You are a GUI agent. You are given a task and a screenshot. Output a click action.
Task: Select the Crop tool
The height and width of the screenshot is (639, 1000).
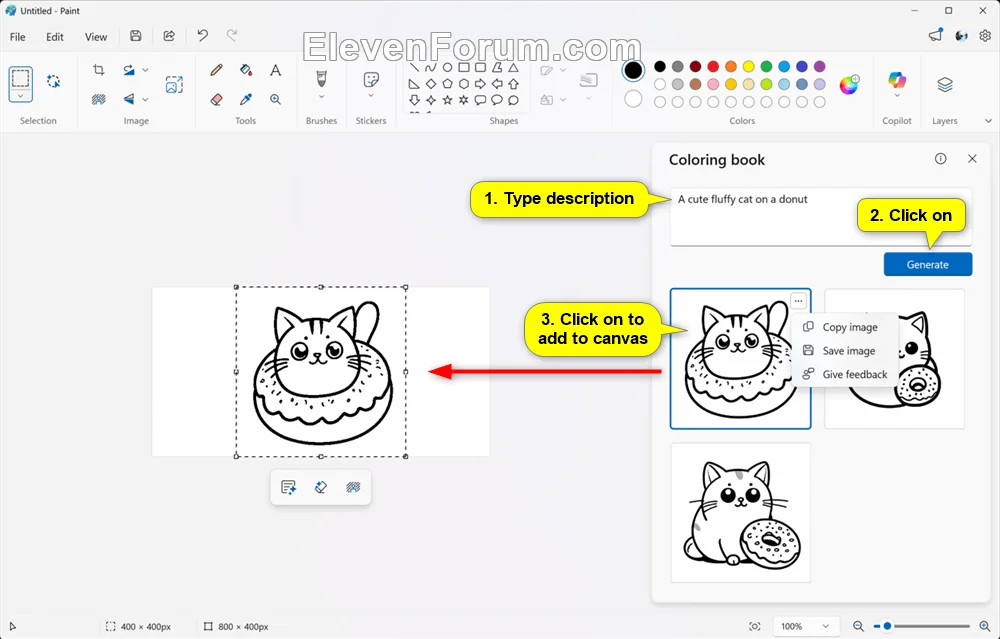[x=99, y=70]
